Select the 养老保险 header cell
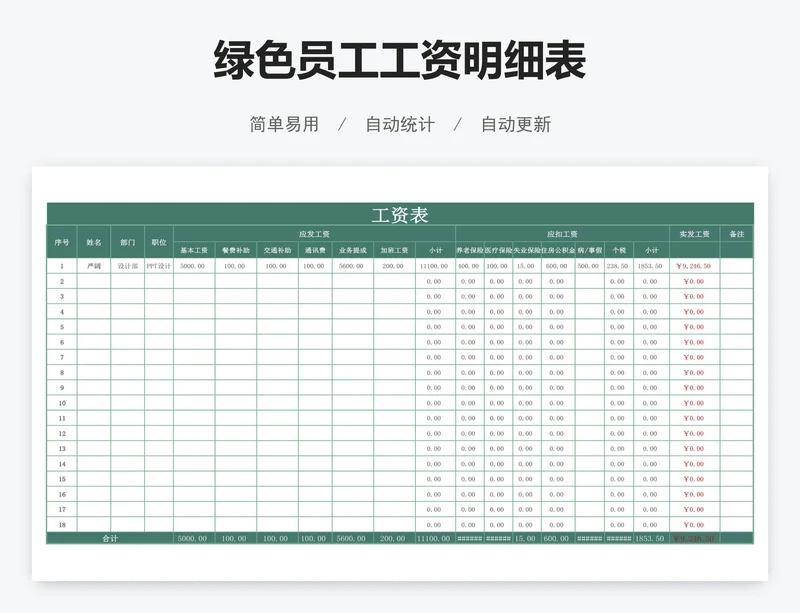This screenshot has height=613, width=800. (x=469, y=250)
